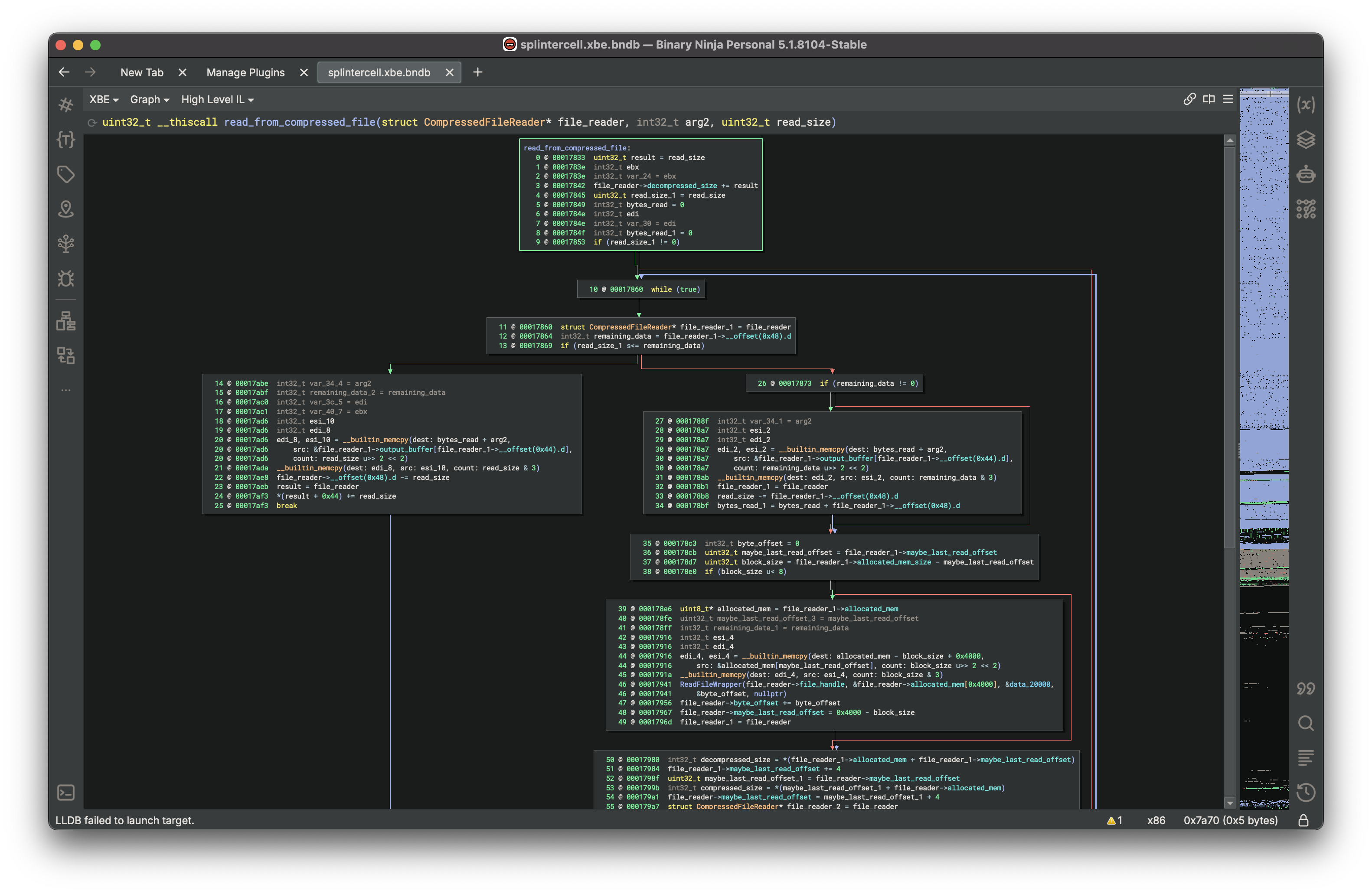
Task: Open the History clock icon
Action: click(x=1306, y=792)
